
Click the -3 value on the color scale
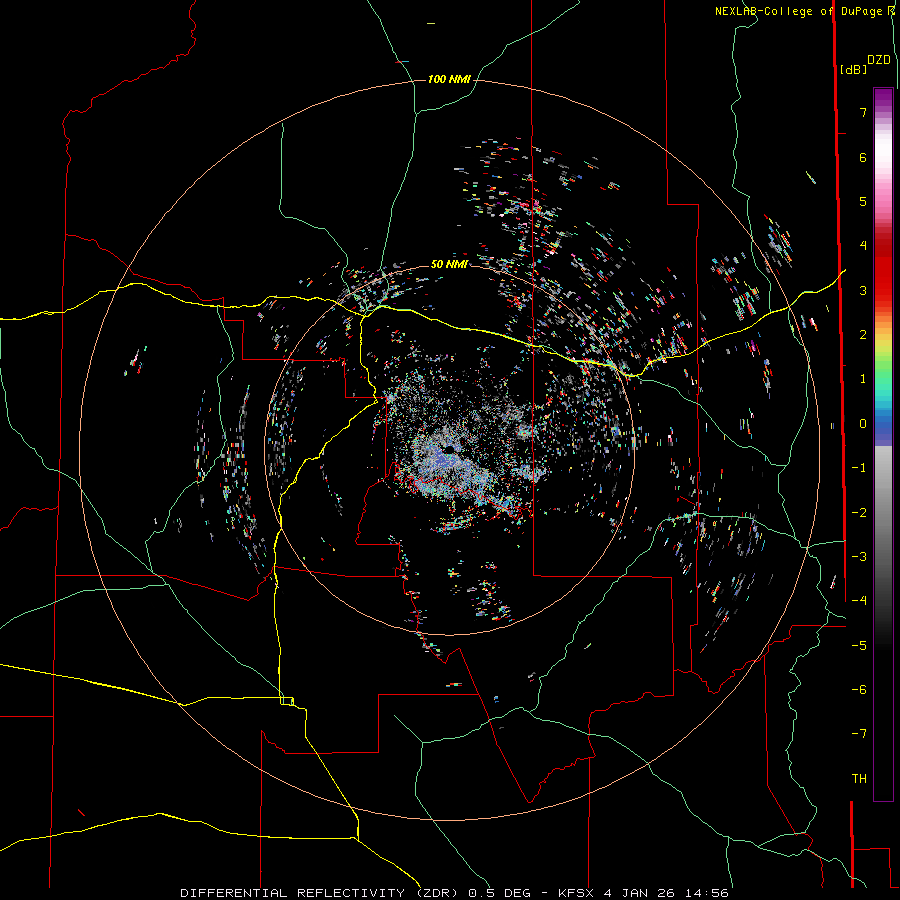(x=859, y=557)
